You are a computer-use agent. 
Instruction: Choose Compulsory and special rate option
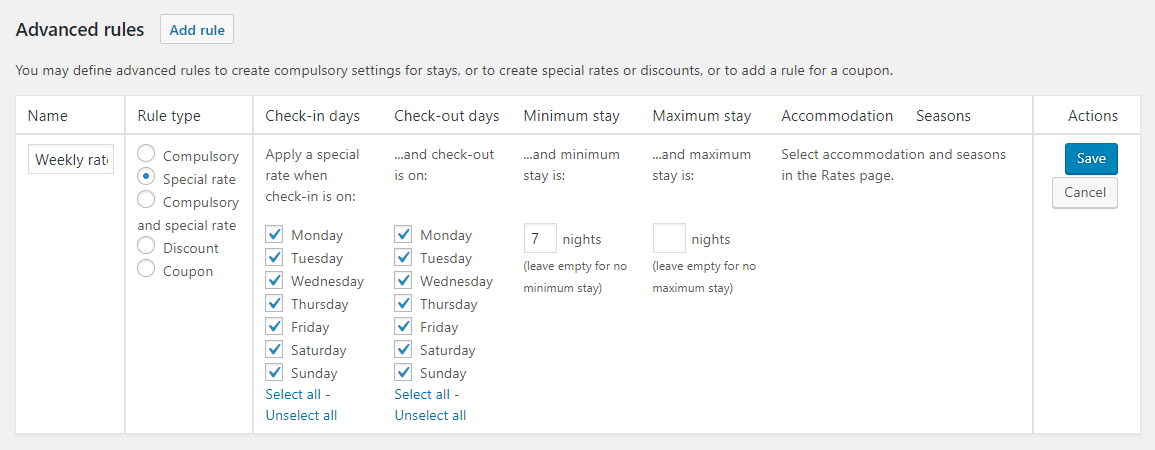(x=146, y=201)
